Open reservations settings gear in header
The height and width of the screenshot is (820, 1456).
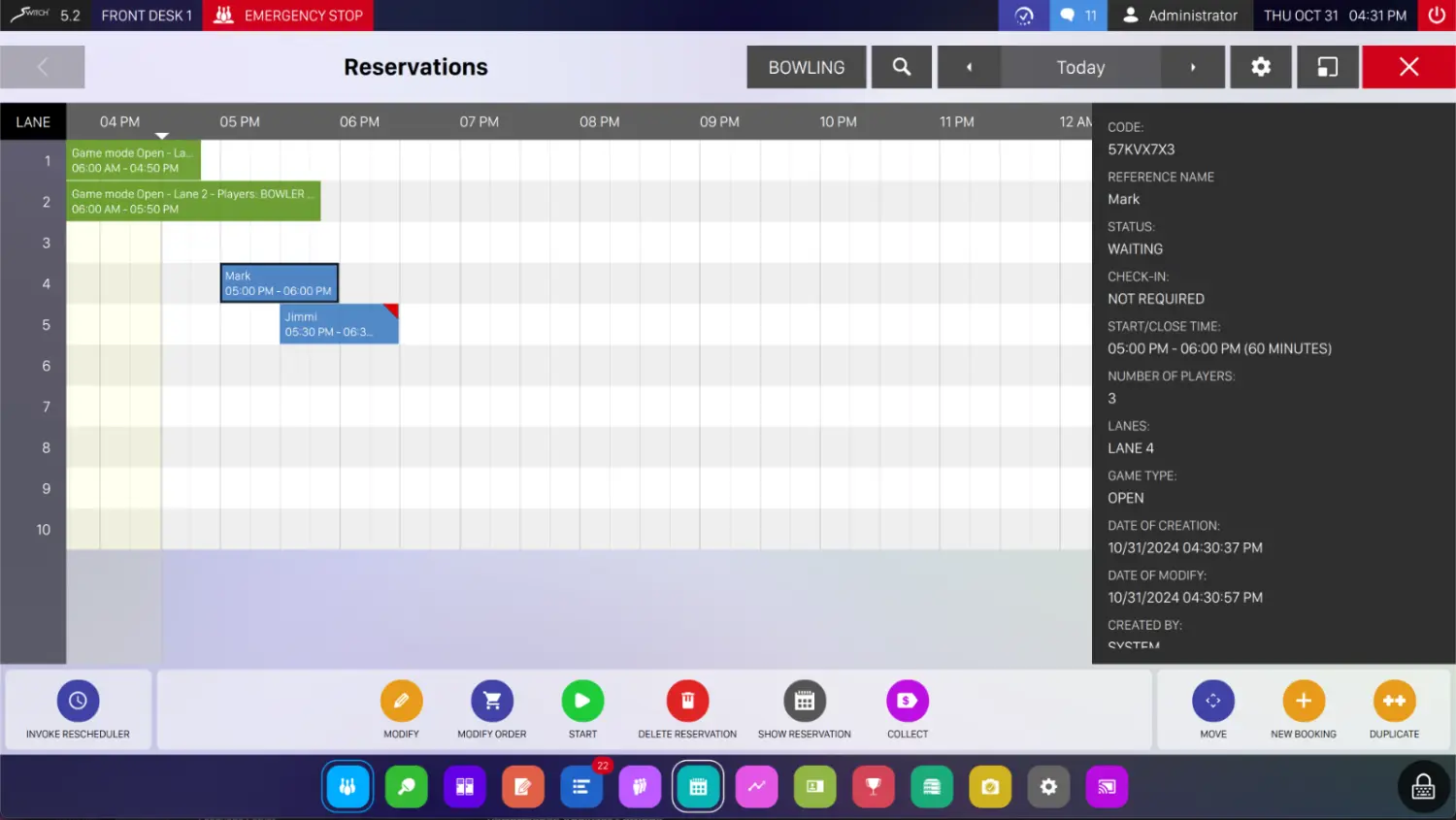1261,67
